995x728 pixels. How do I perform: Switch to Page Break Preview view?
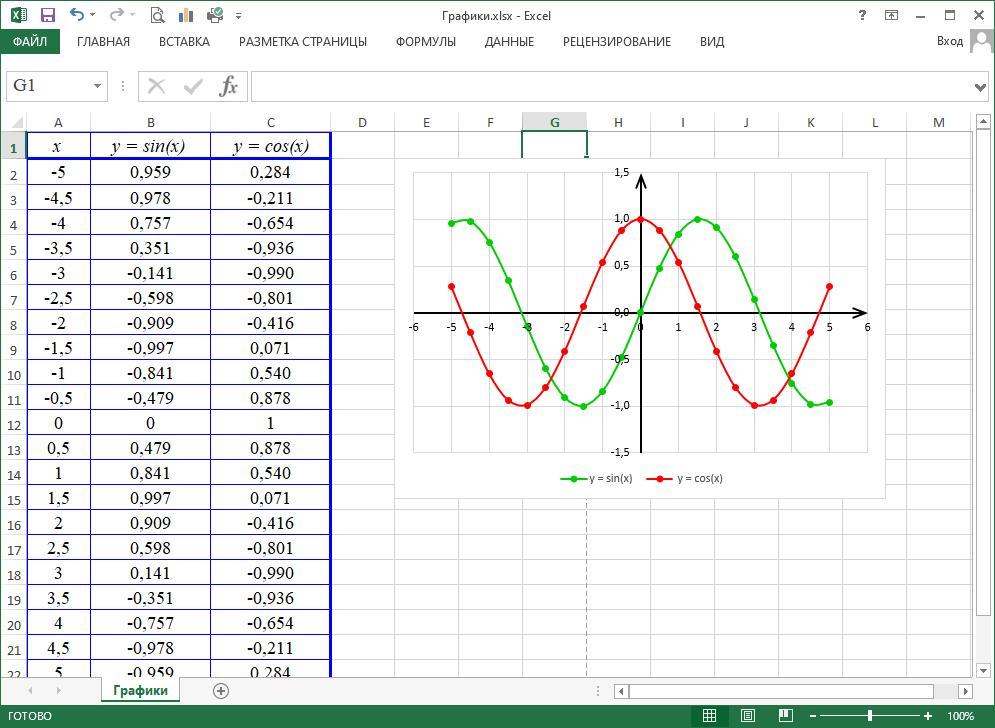point(785,716)
